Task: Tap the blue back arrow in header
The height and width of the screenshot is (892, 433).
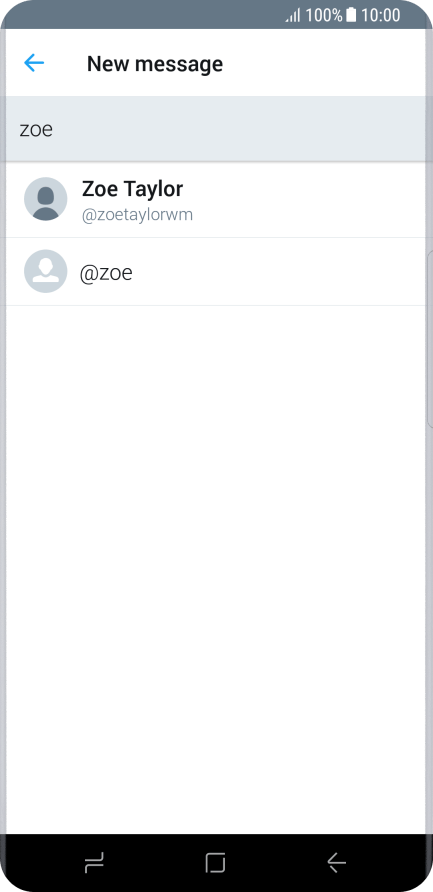Action: click(x=34, y=63)
